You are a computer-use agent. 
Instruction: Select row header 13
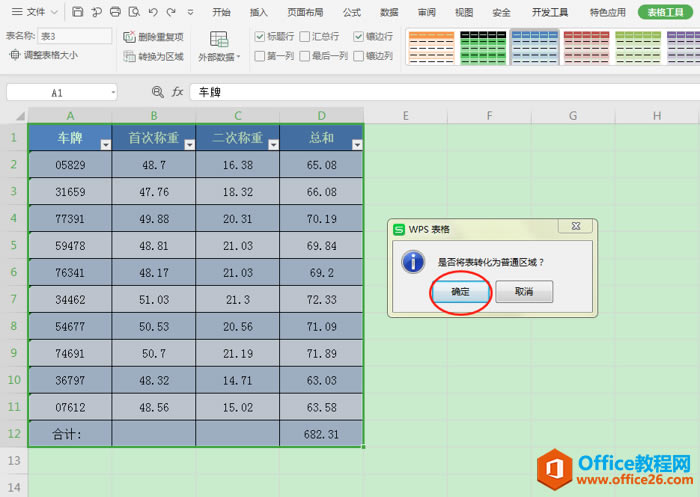click(14, 460)
